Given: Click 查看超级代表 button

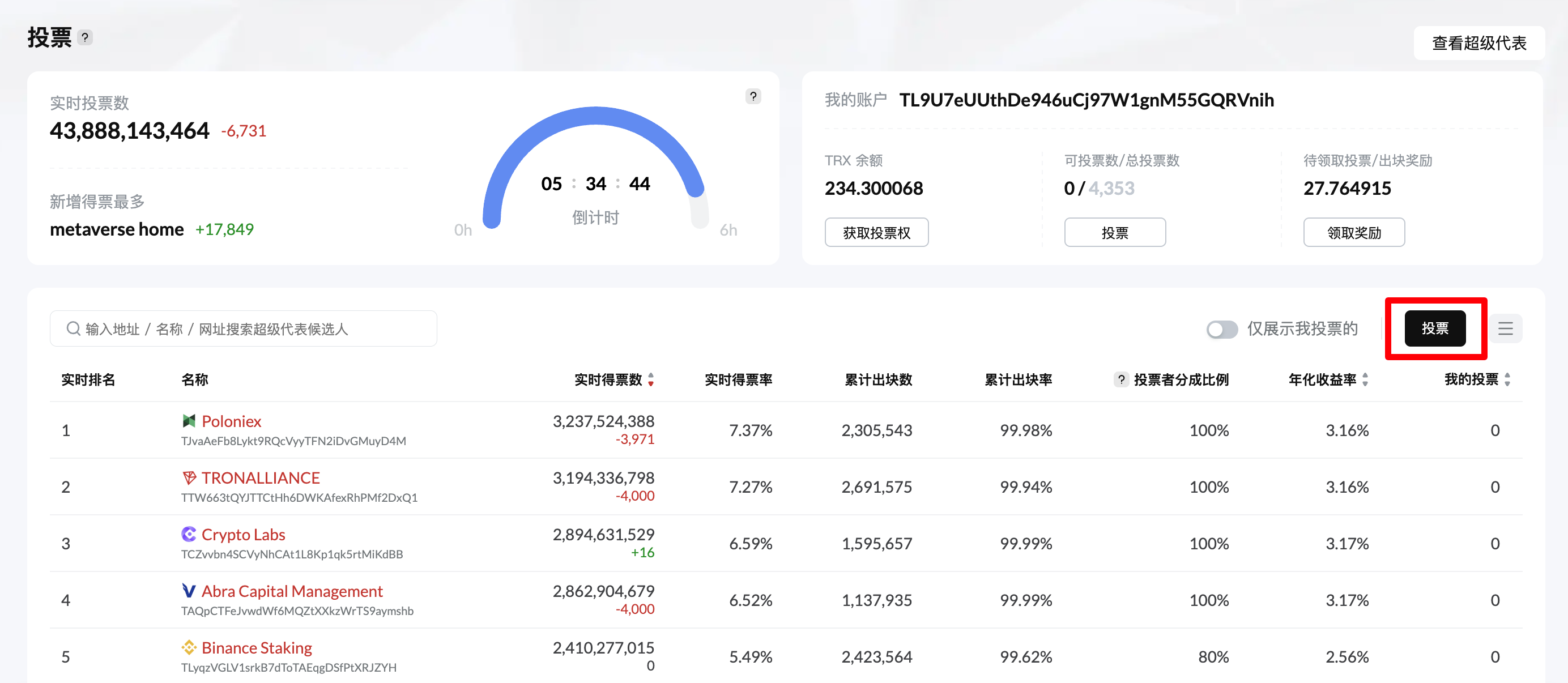Looking at the screenshot, I should 1478,43.
